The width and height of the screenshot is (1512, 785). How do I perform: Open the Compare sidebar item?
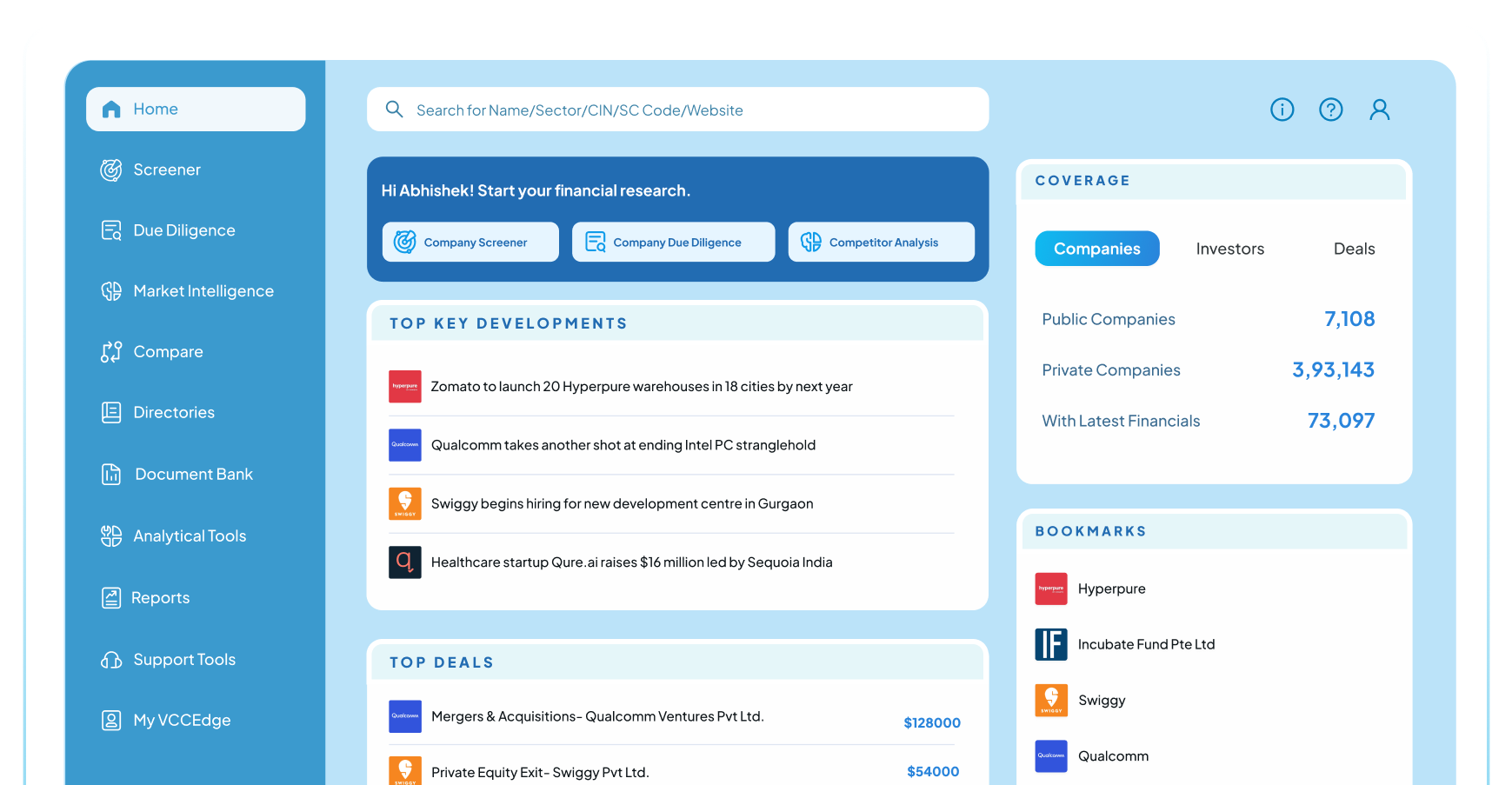pyautogui.click(x=167, y=352)
